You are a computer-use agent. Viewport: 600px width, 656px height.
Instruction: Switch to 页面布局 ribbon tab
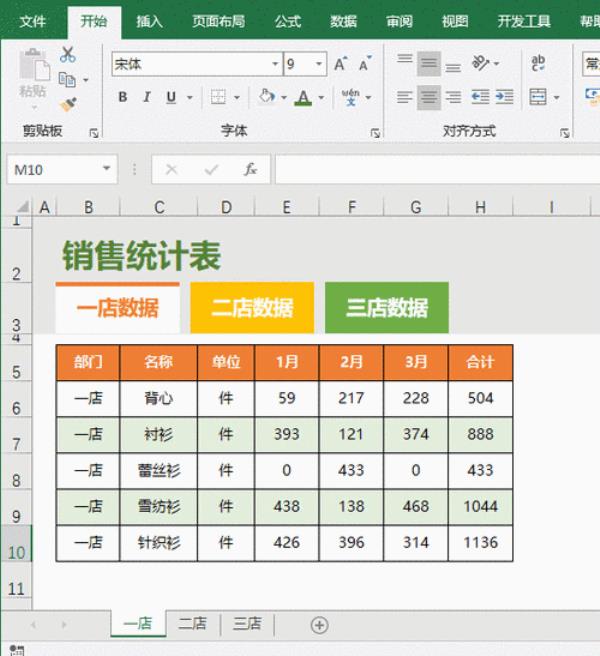pos(218,21)
